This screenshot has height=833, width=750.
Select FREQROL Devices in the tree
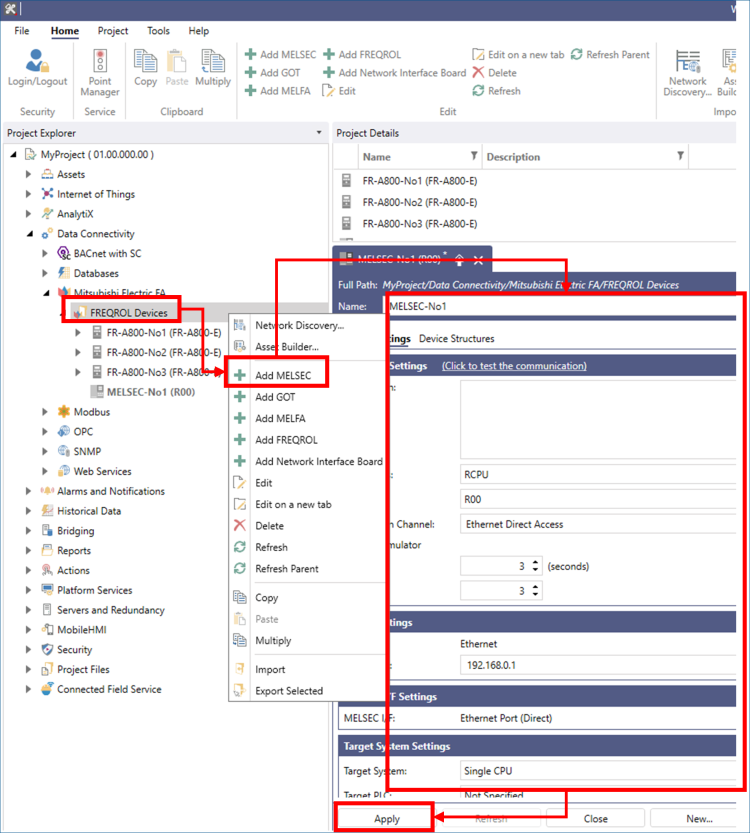click(129, 313)
